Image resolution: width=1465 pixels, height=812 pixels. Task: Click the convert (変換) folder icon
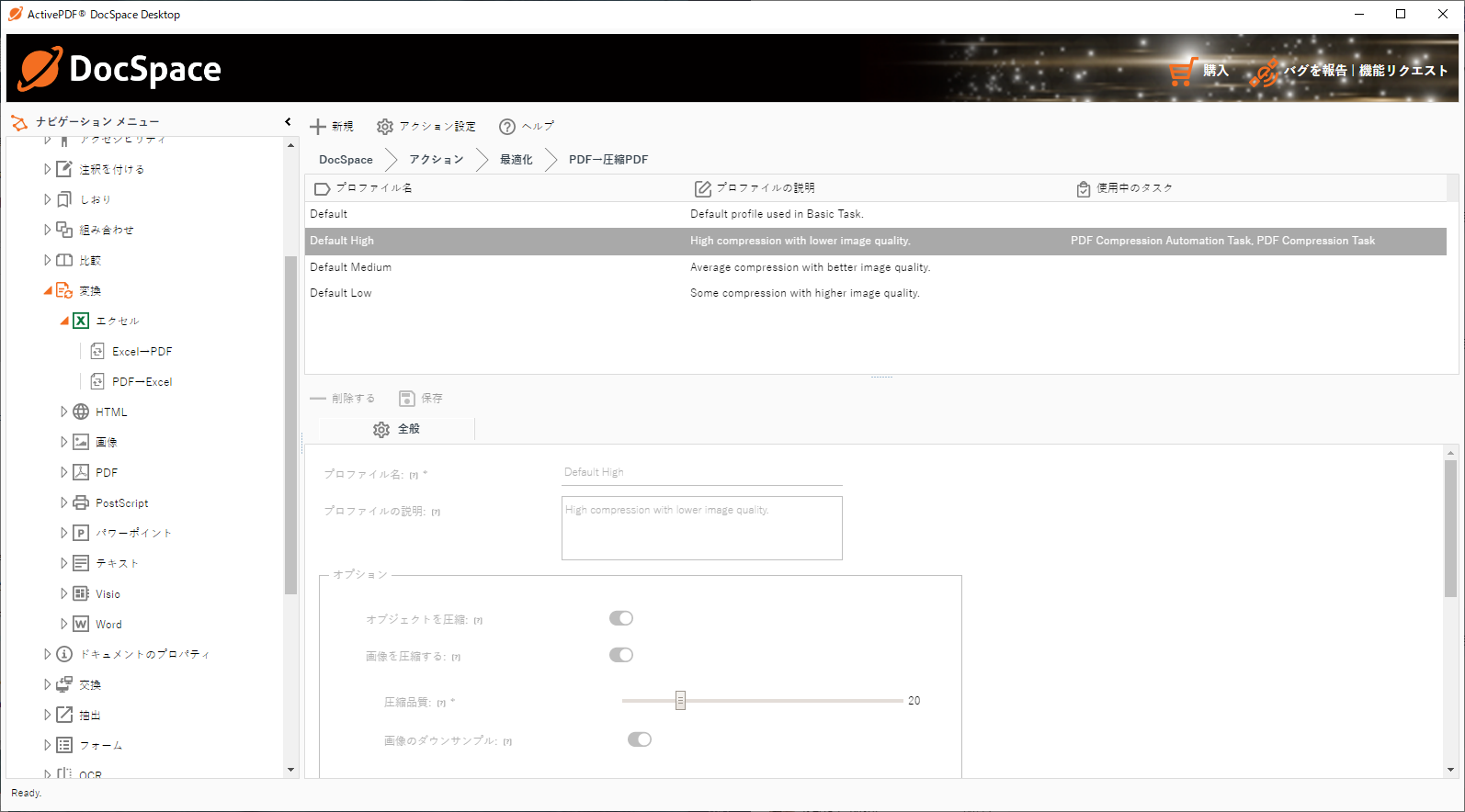64,290
